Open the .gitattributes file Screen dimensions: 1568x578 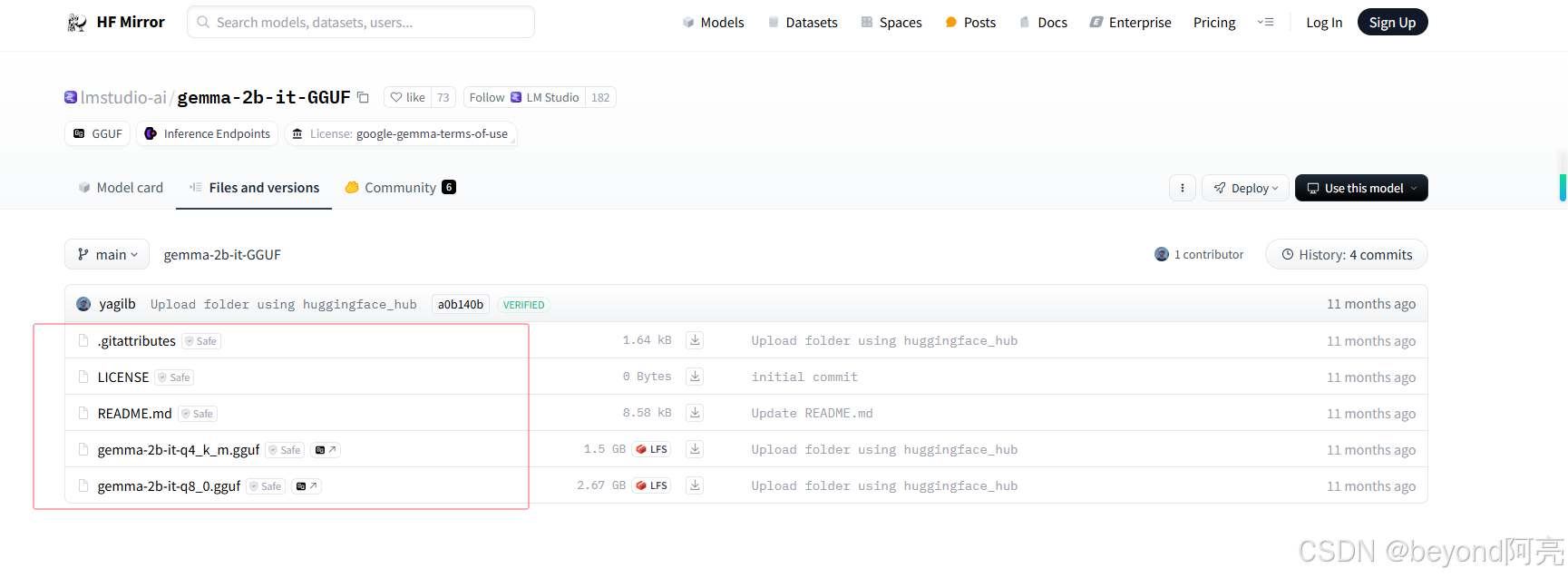pyautogui.click(x=137, y=341)
